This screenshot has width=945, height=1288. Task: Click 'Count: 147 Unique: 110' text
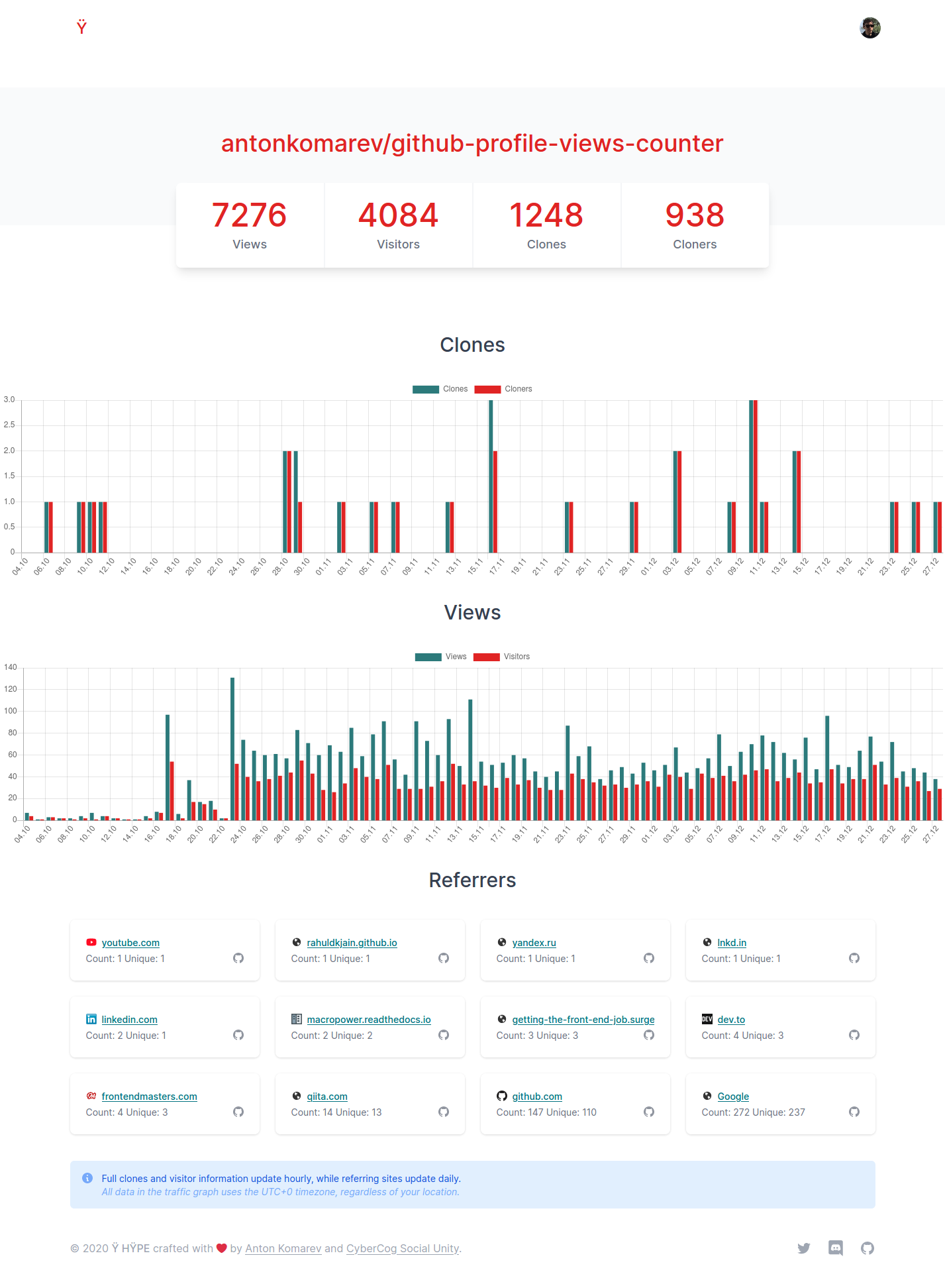point(546,1112)
